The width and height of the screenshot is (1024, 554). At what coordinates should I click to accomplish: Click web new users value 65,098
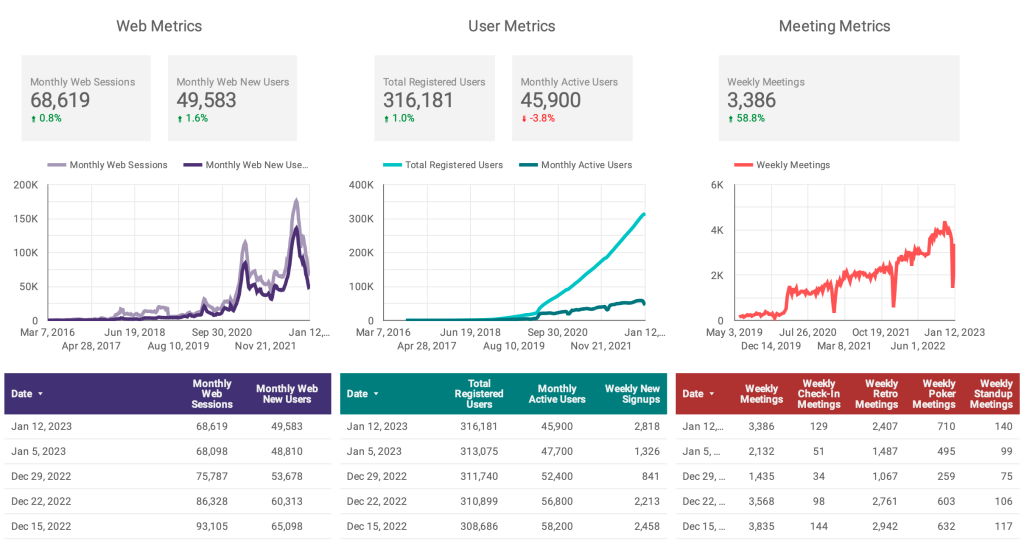tap(287, 527)
